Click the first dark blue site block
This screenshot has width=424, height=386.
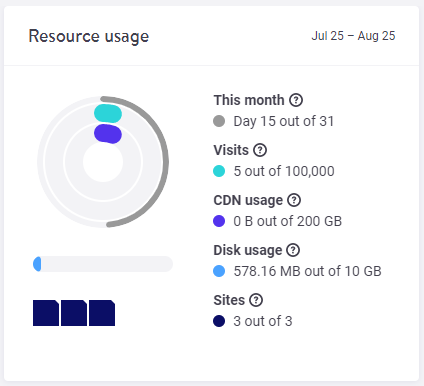pyautogui.click(x=46, y=313)
